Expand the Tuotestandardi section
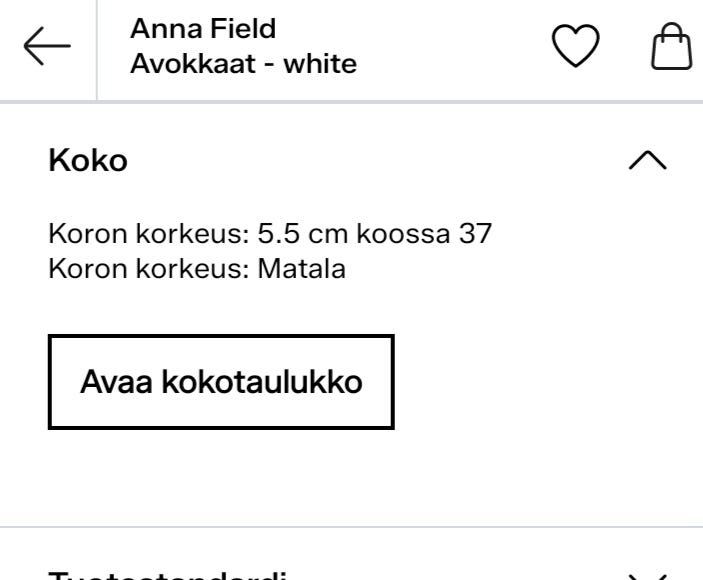The width and height of the screenshot is (703, 580). click(x=352, y=576)
